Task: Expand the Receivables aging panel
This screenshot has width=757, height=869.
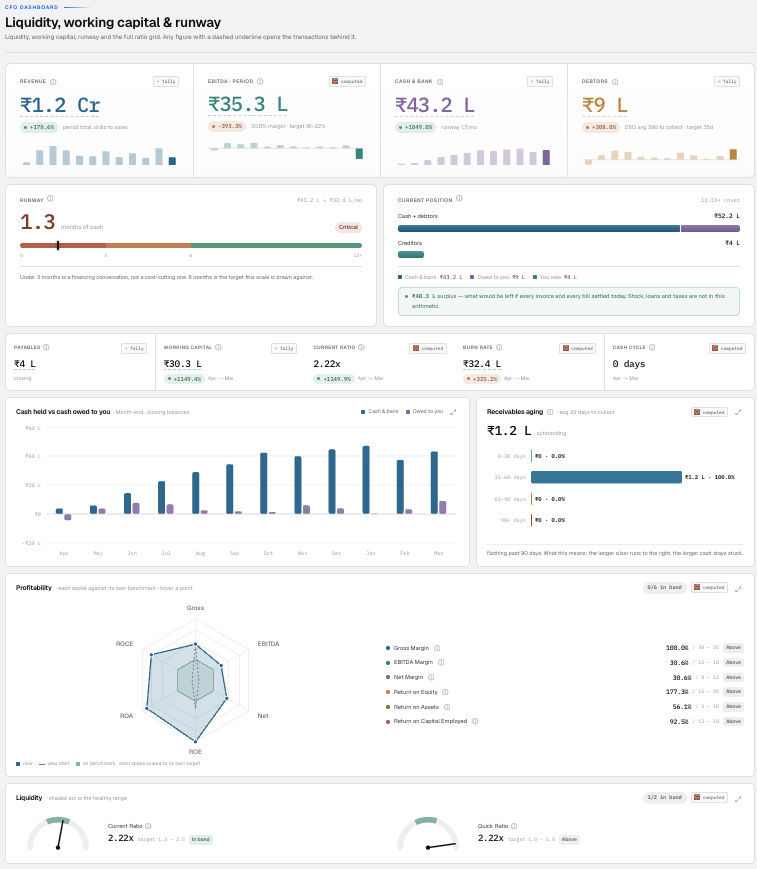Action: point(738,412)
